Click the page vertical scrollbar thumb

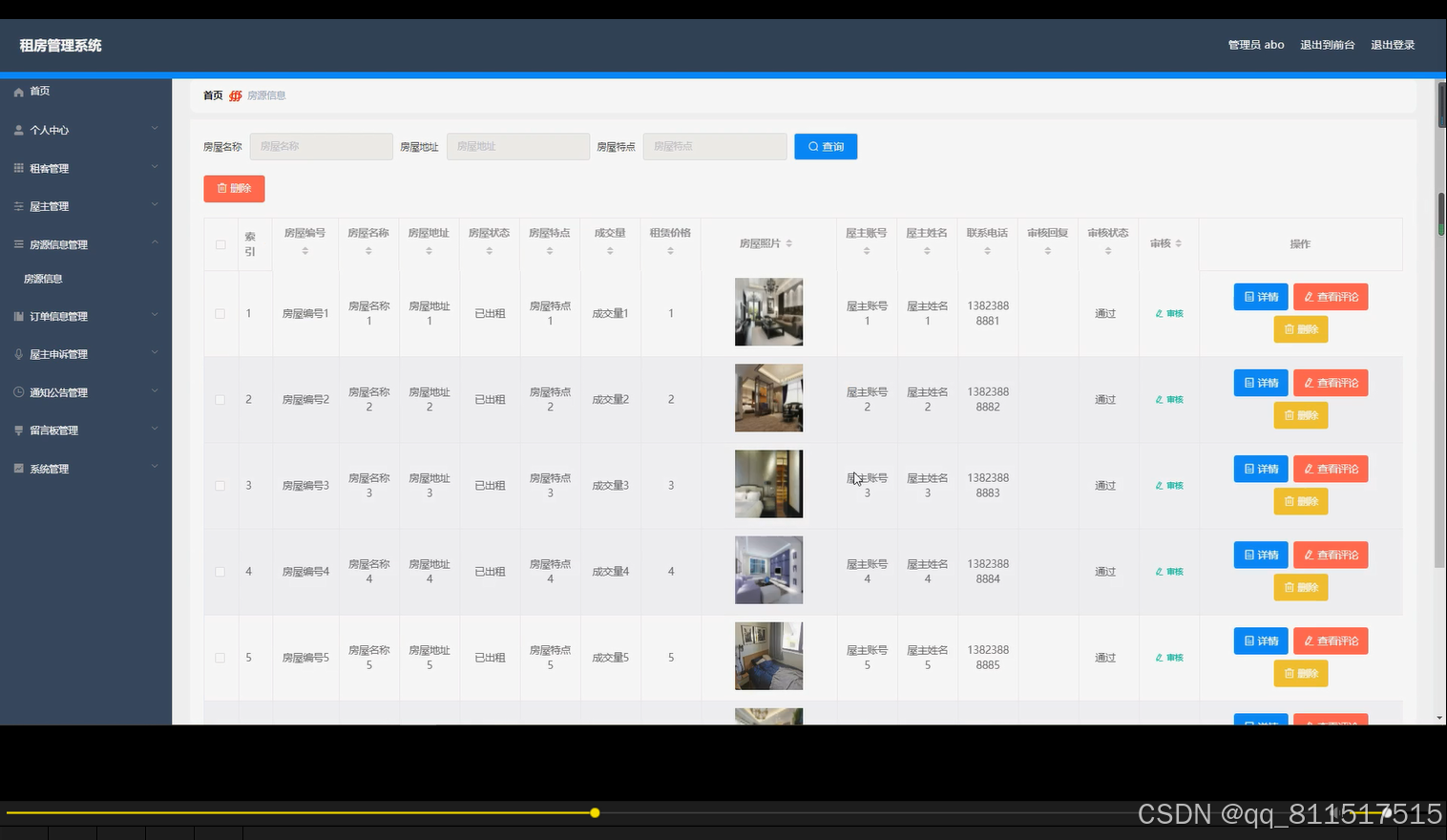(1440, 325)
